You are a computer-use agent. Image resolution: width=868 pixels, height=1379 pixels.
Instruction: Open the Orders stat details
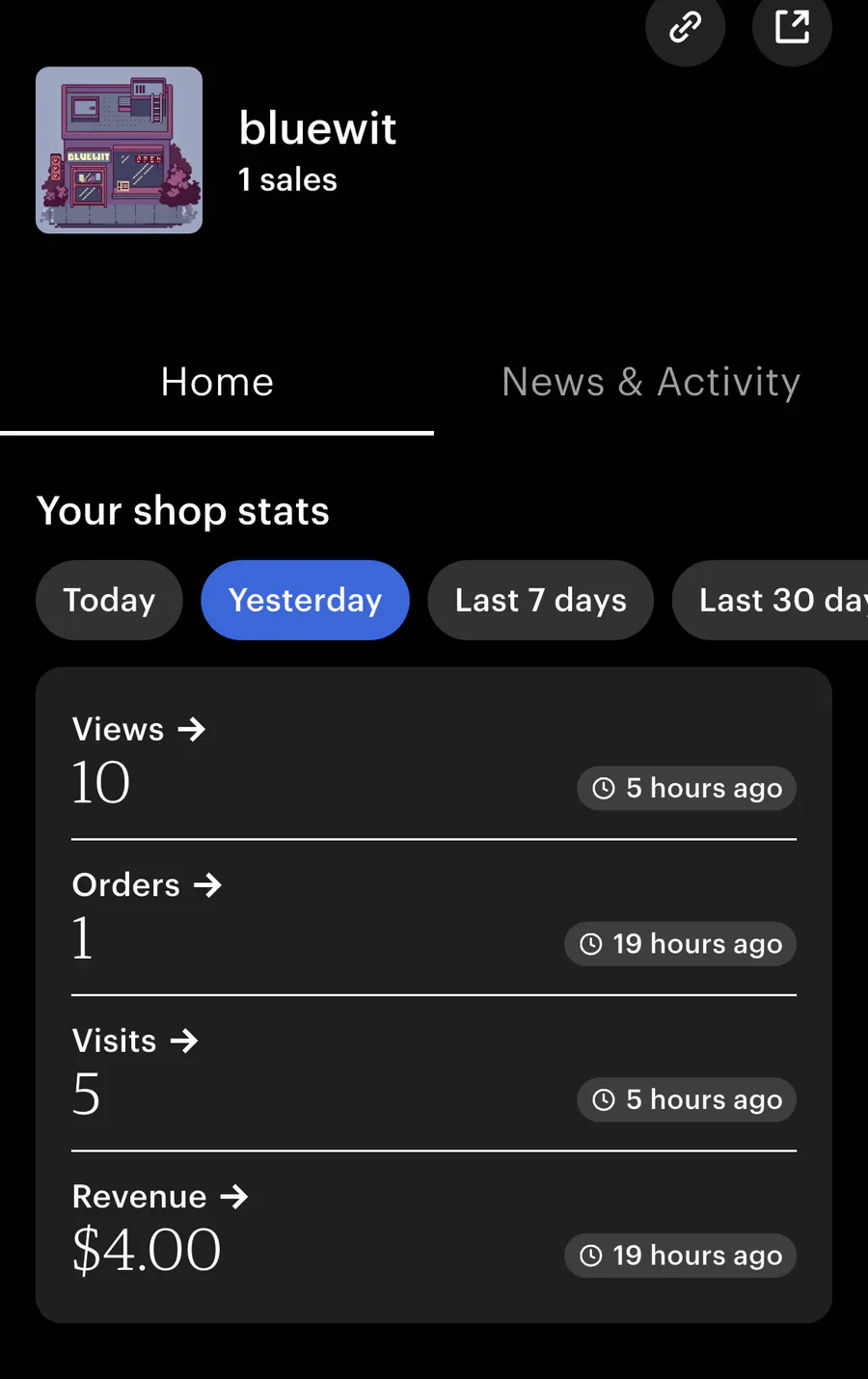(434, 918)
